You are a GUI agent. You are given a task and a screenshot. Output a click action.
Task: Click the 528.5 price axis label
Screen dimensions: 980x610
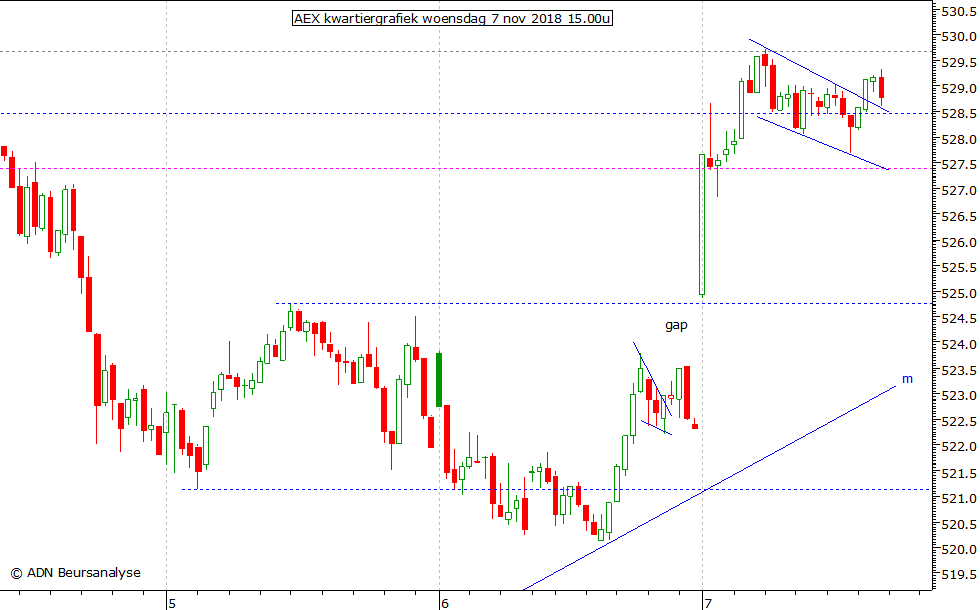pos(959,114)
